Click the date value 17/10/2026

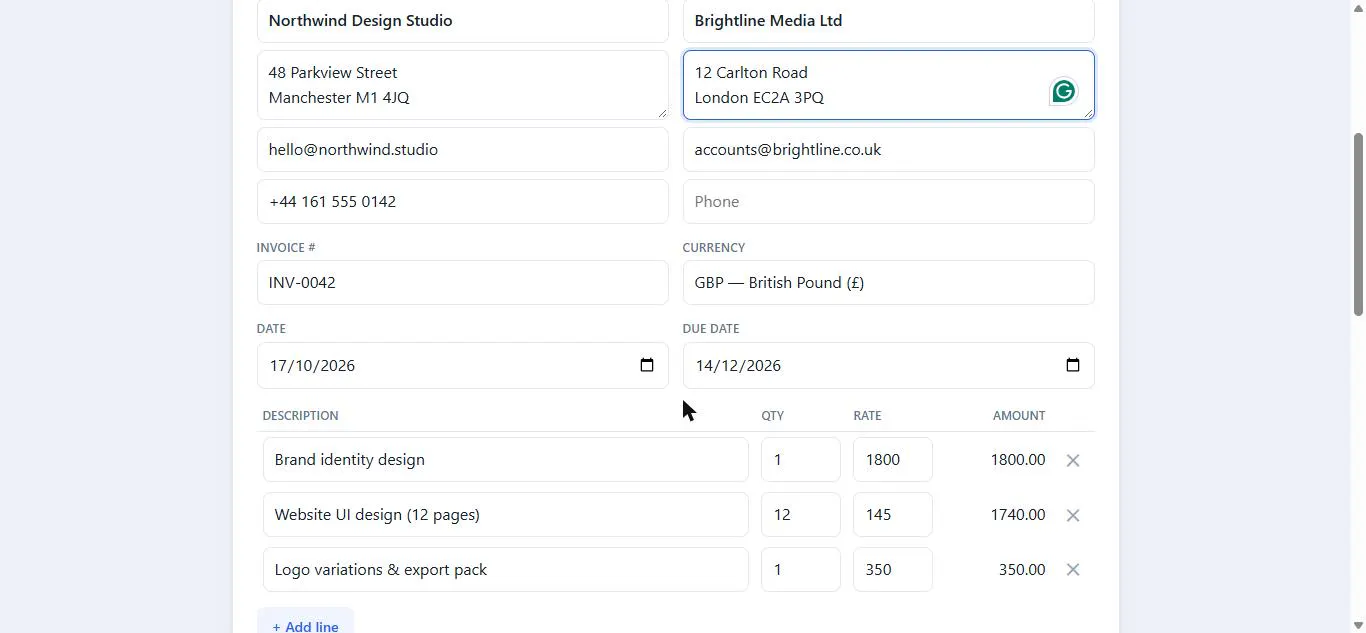(312, 366)
